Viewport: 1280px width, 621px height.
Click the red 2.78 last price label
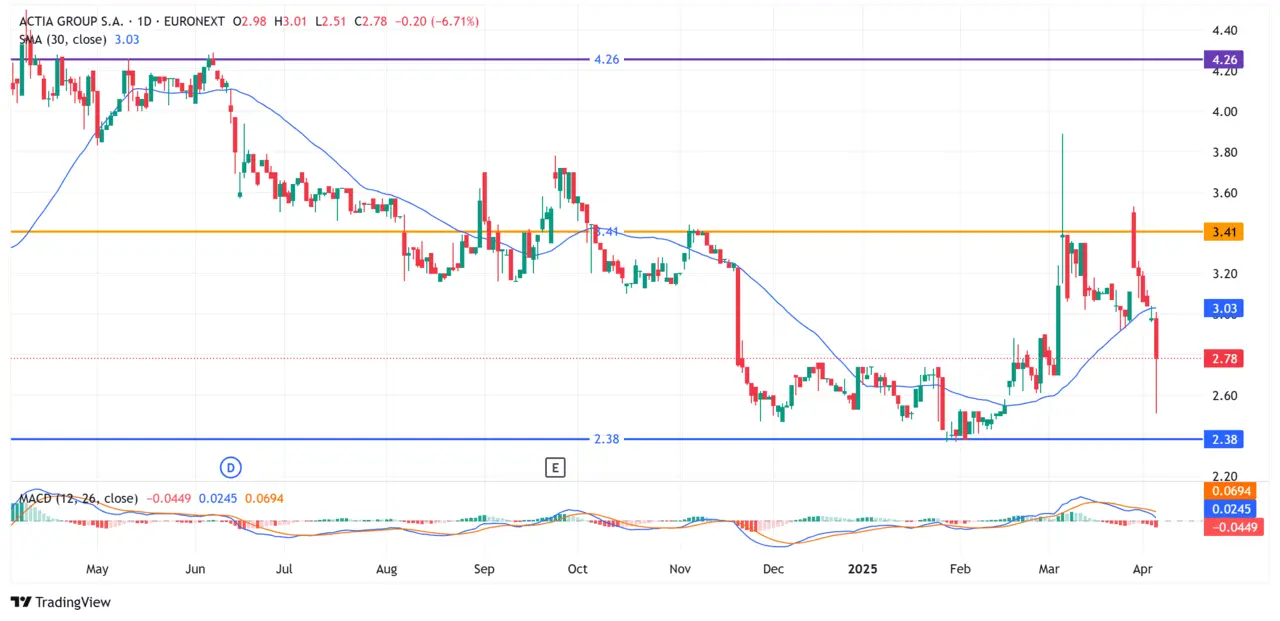click(1225, 358)
